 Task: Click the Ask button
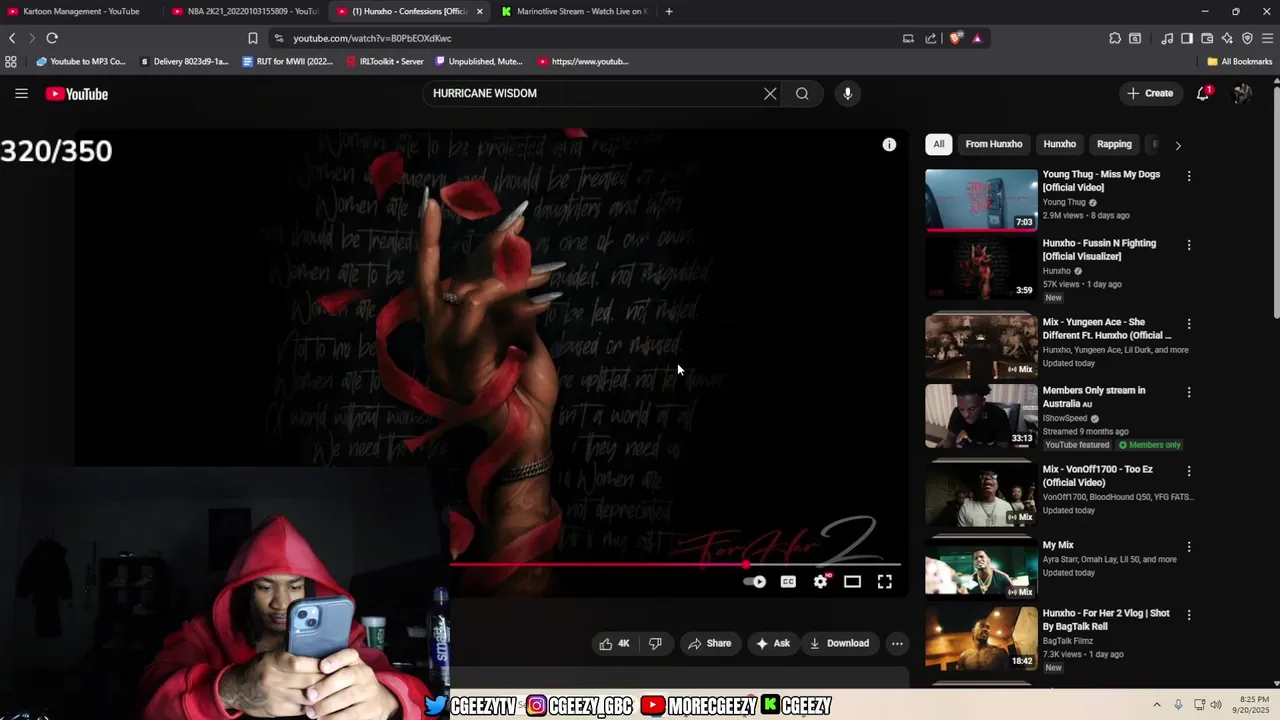[x=773, y=643]
